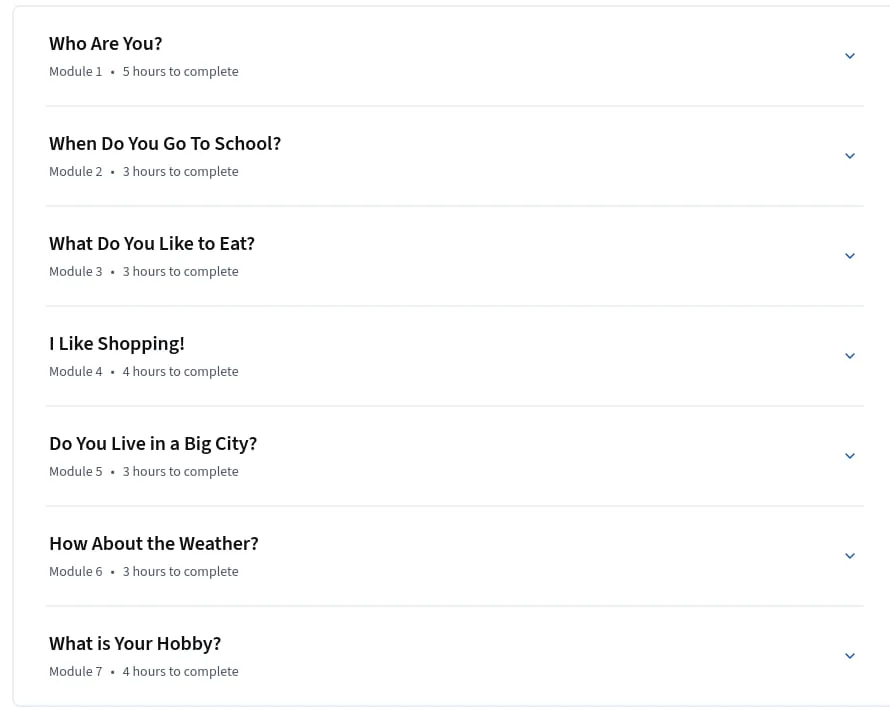Open Do You Live in a Big City? title
890x707 pixels.
[x=153, y=444]
